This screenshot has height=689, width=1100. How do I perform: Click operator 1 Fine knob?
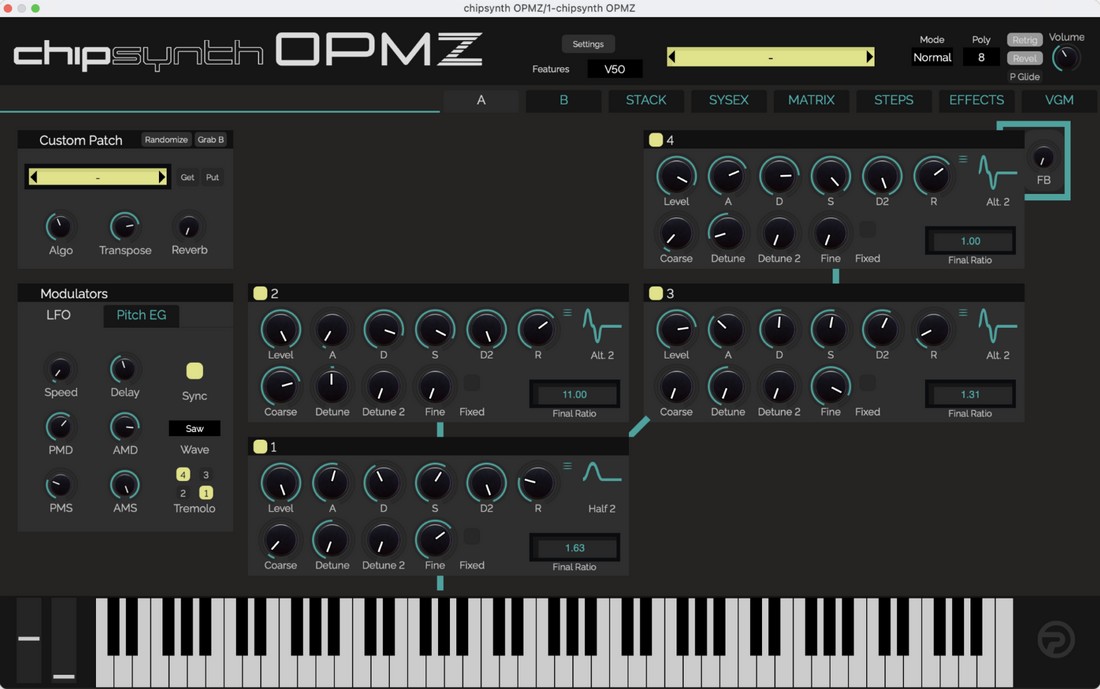click(x=435, y=540)
